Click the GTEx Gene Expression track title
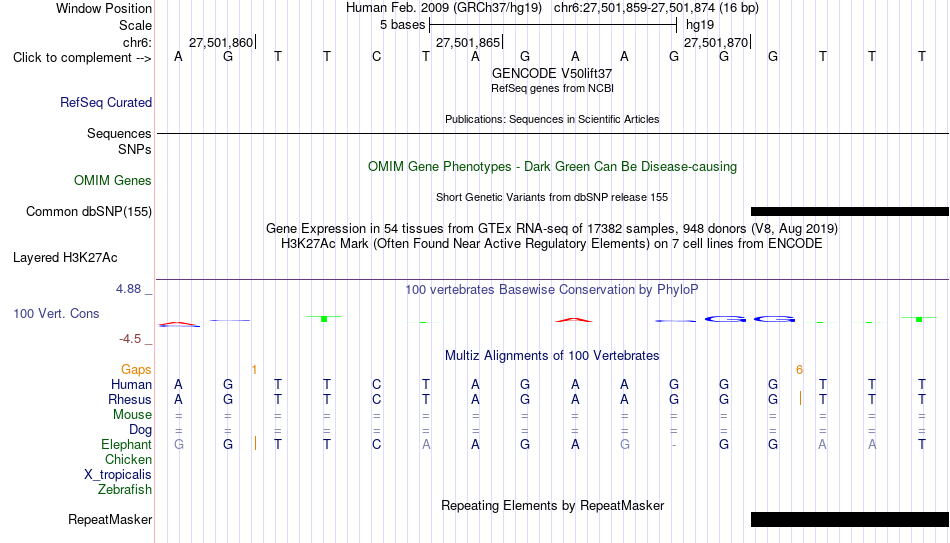Image resolution: width=950 pixels, height=543 pixels. click(x=552, y=228)
